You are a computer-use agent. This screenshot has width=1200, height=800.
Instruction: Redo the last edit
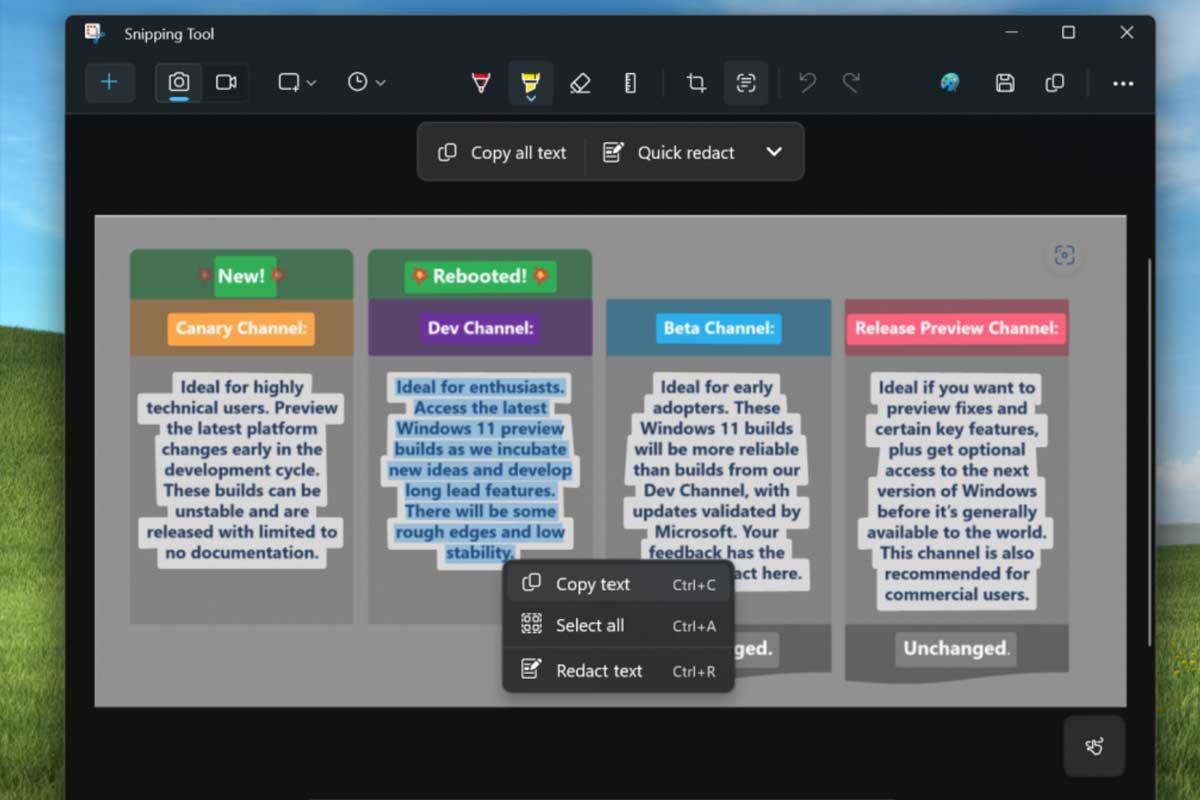pos(851,83)
